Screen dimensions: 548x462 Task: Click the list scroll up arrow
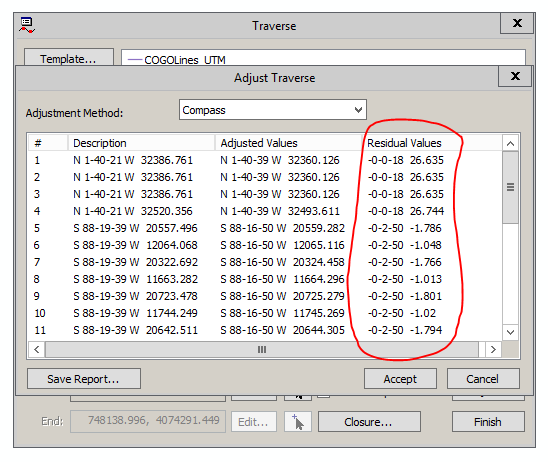[x=510, y=143]
